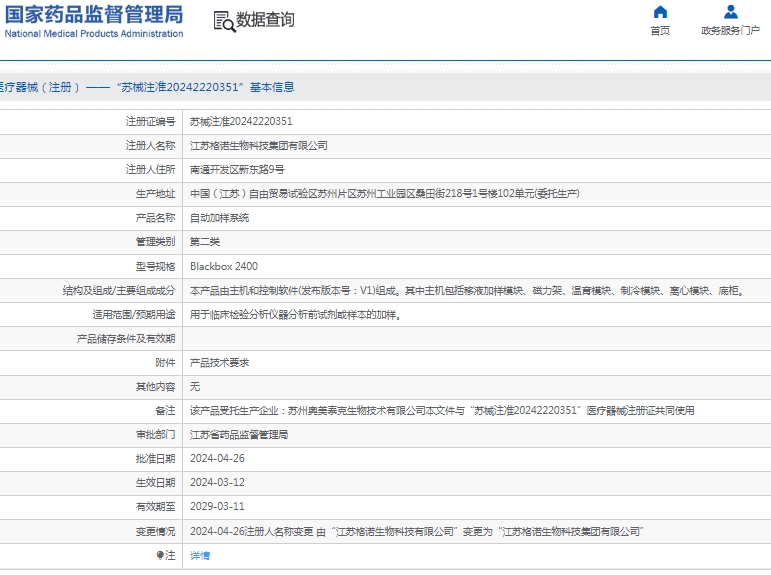
Task: Click the 审批部门 row label
Action: (155, 435)
